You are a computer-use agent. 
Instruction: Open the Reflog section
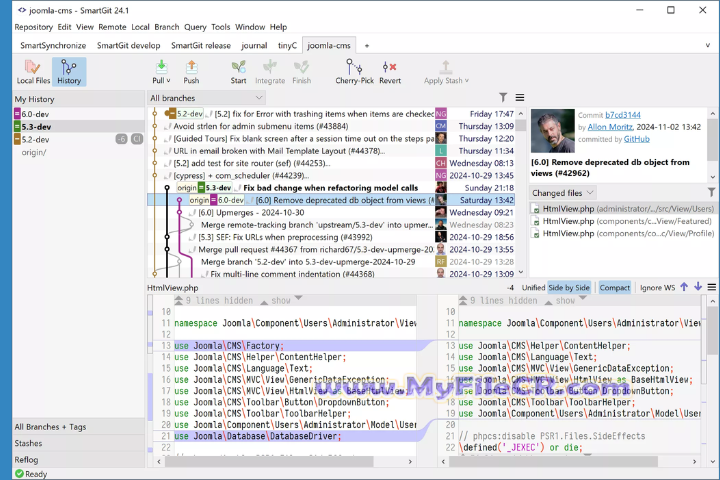[79, 460]
